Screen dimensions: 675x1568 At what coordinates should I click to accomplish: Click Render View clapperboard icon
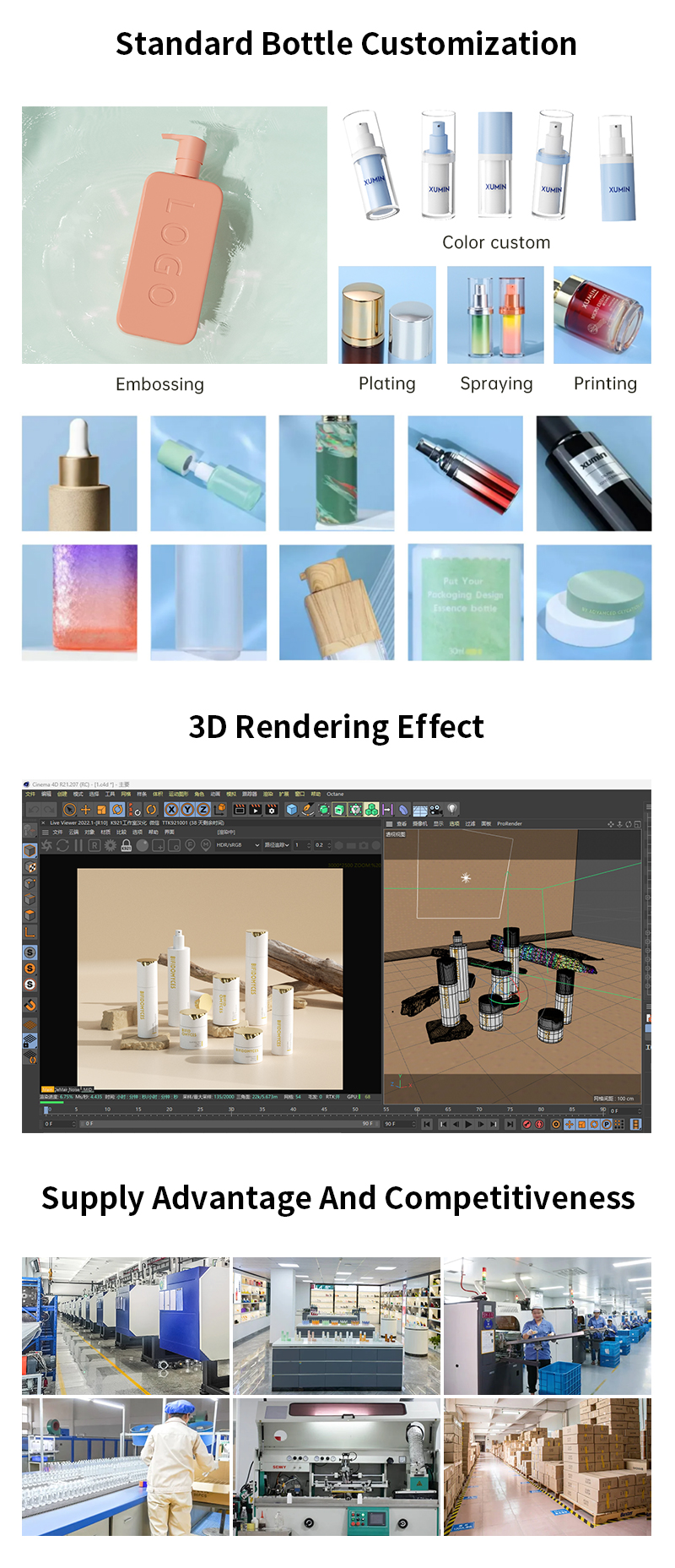[240, 809]
